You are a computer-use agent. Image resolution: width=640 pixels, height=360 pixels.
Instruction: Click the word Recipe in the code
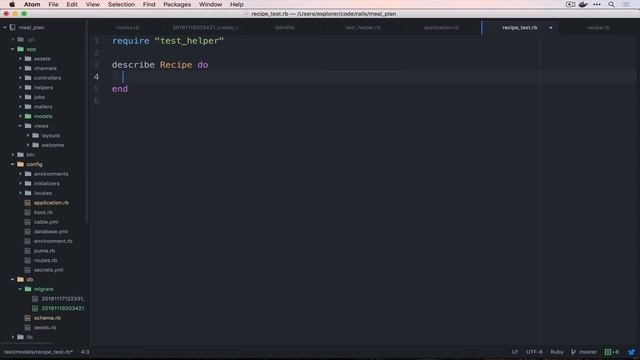pyautogui.click(x=176, y=65)
